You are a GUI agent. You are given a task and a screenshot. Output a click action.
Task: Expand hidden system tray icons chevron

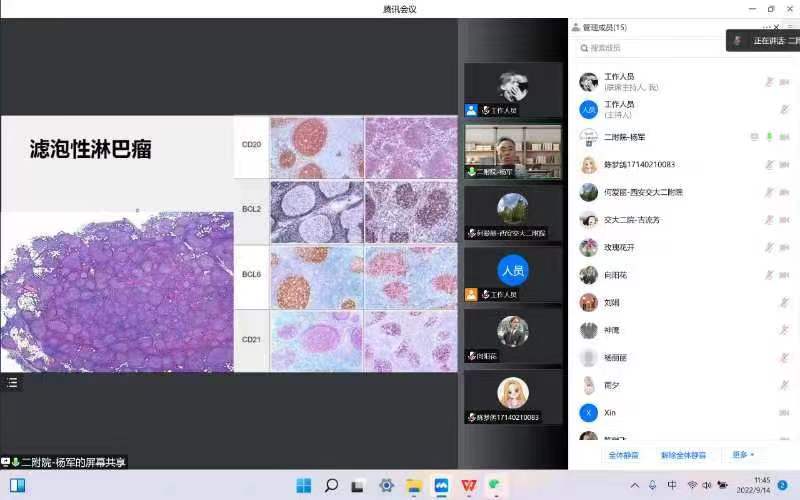coord(636,486)
